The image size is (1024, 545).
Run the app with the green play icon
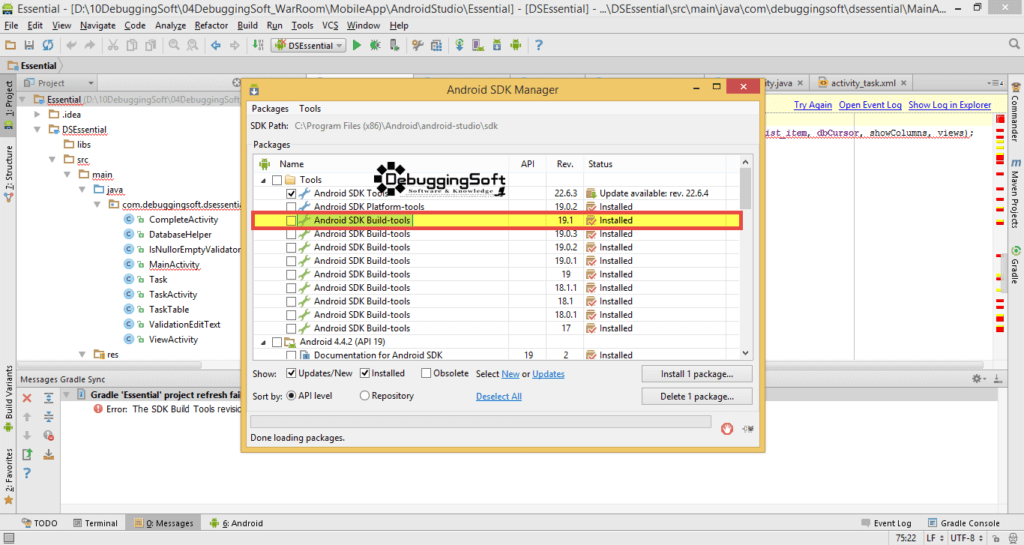(x=357, y=45)
